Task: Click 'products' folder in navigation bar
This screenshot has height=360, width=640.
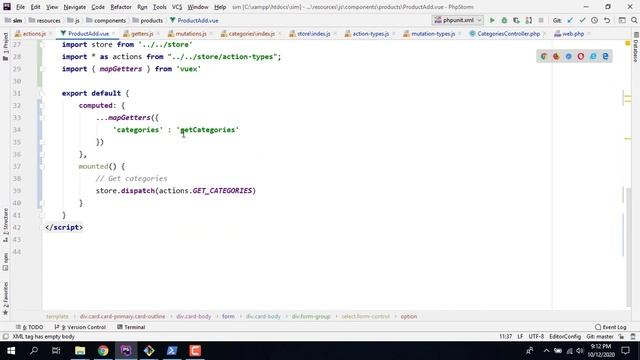Action: [x=147, y=20]
